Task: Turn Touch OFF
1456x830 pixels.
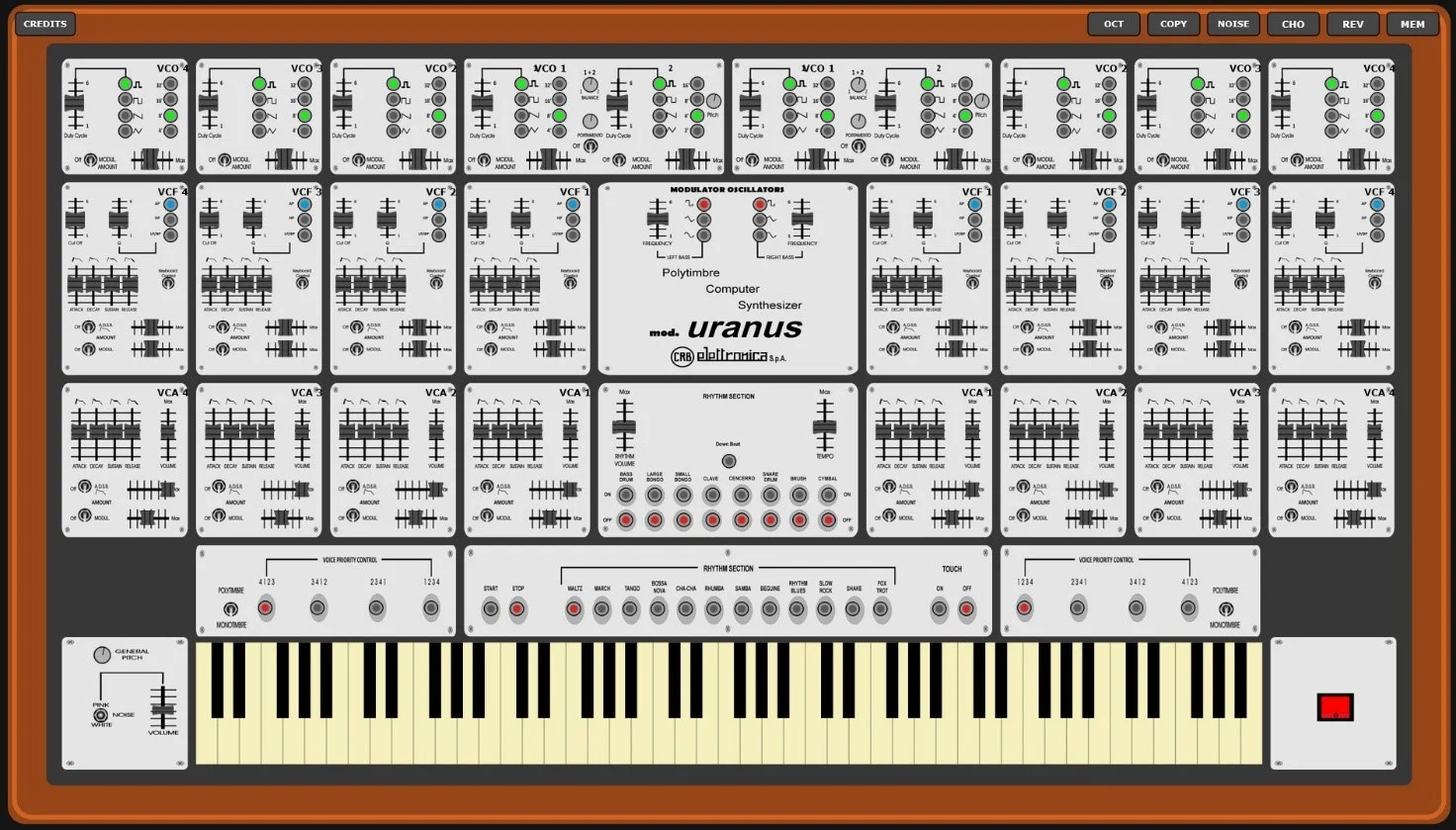Action: coord(966,609)
